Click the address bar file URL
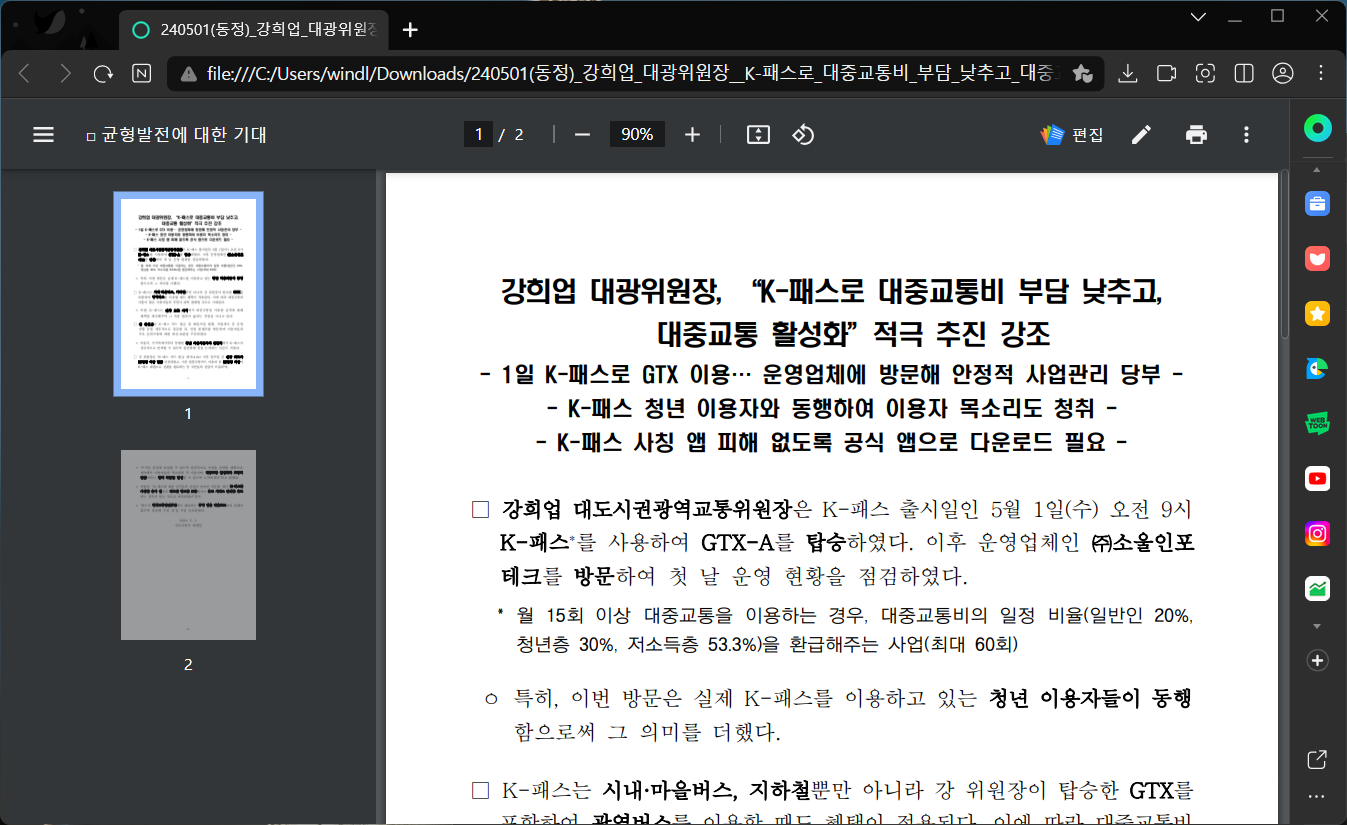The image size is (1347, 825). click(x=630, y=73)
